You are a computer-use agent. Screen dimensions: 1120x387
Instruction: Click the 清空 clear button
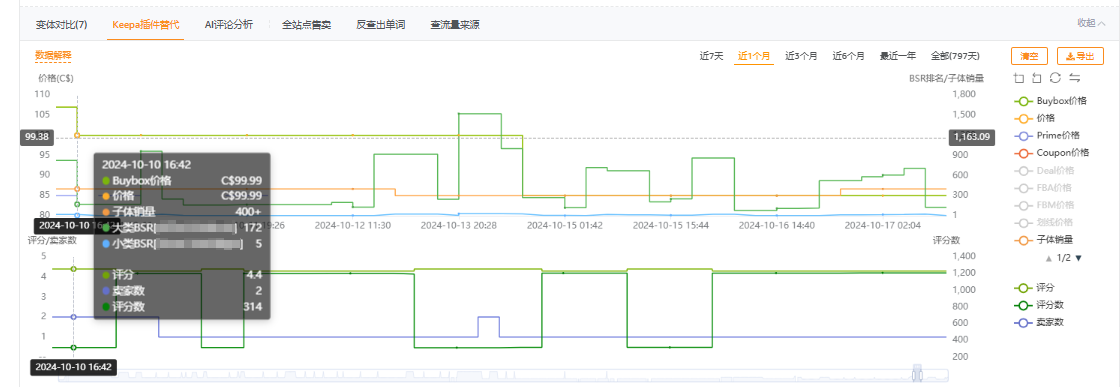pos(1029,56)
